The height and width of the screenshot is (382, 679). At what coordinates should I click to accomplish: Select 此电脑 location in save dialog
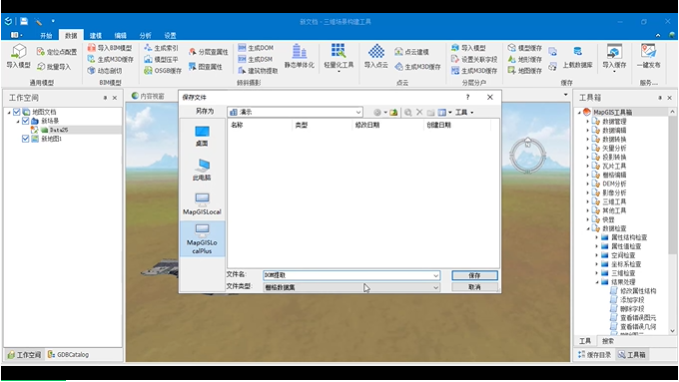(x=202, y=170)
